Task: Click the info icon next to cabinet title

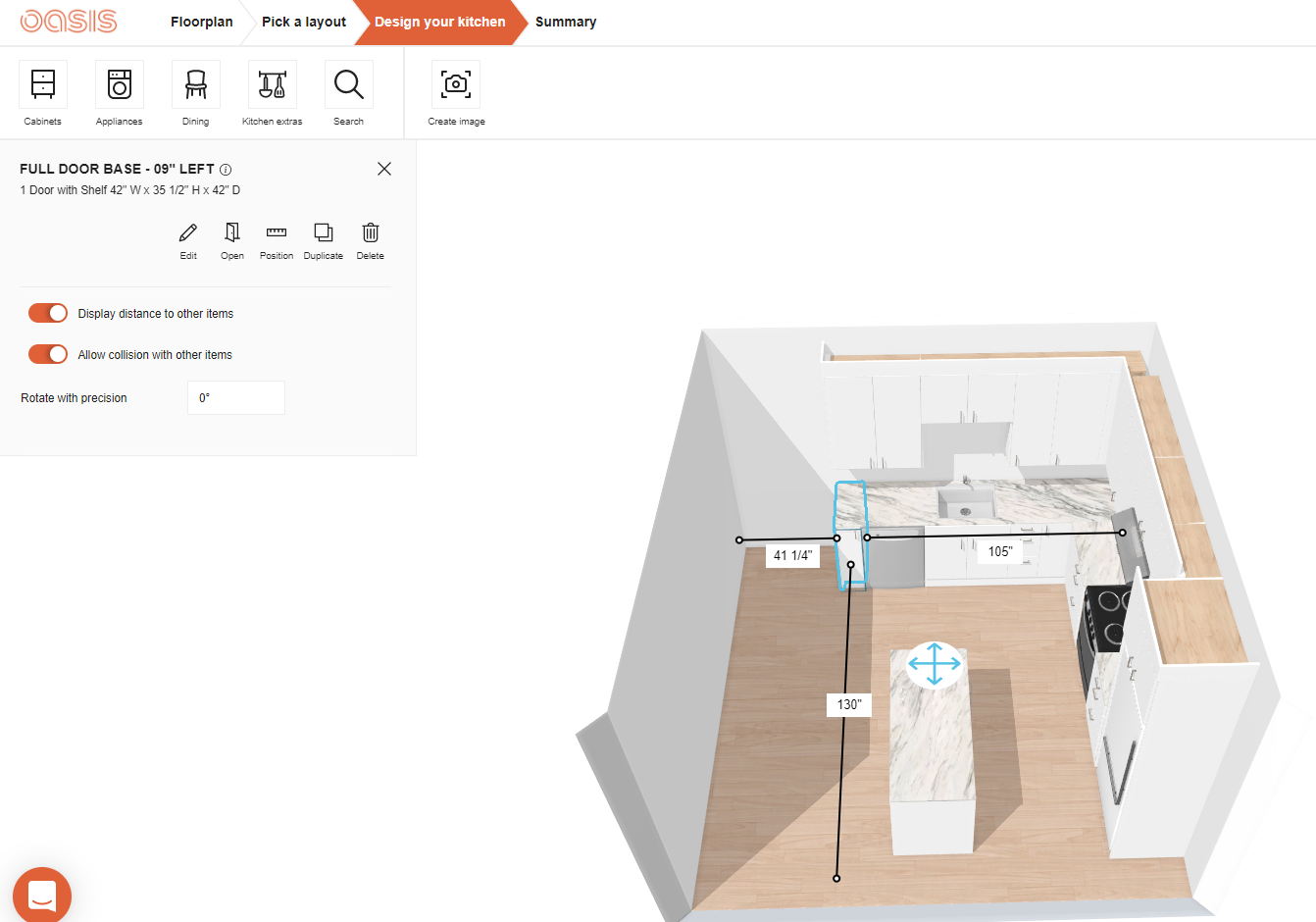Action: 226,170
